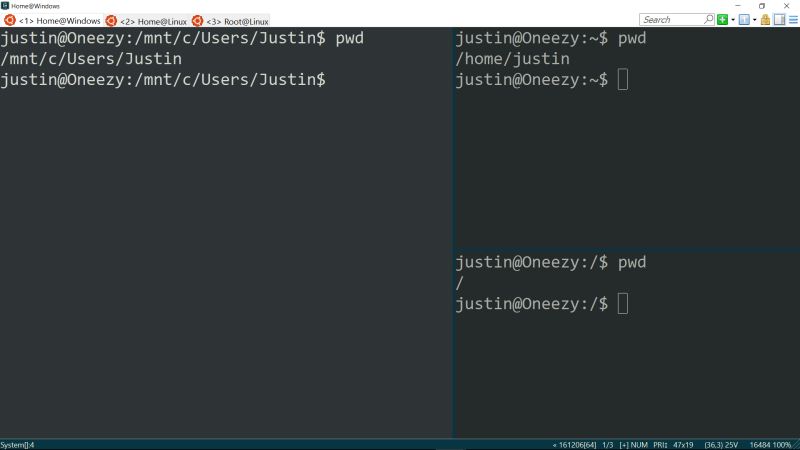Image resolution: width=800 pixels, height=450 pixels.
Task: Click the ConEmu window icon in title bar
Action: point(5,6)
